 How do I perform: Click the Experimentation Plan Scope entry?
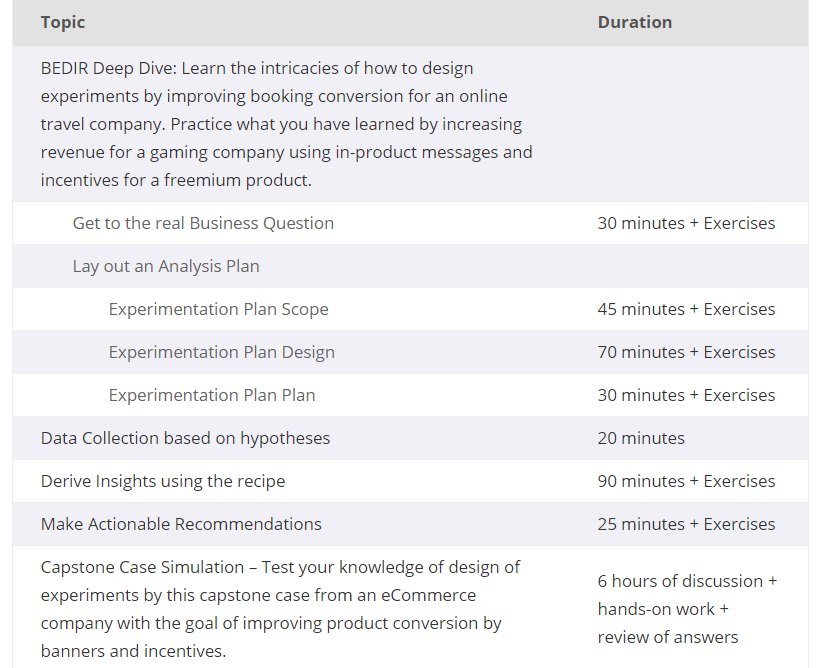point(219,309)
